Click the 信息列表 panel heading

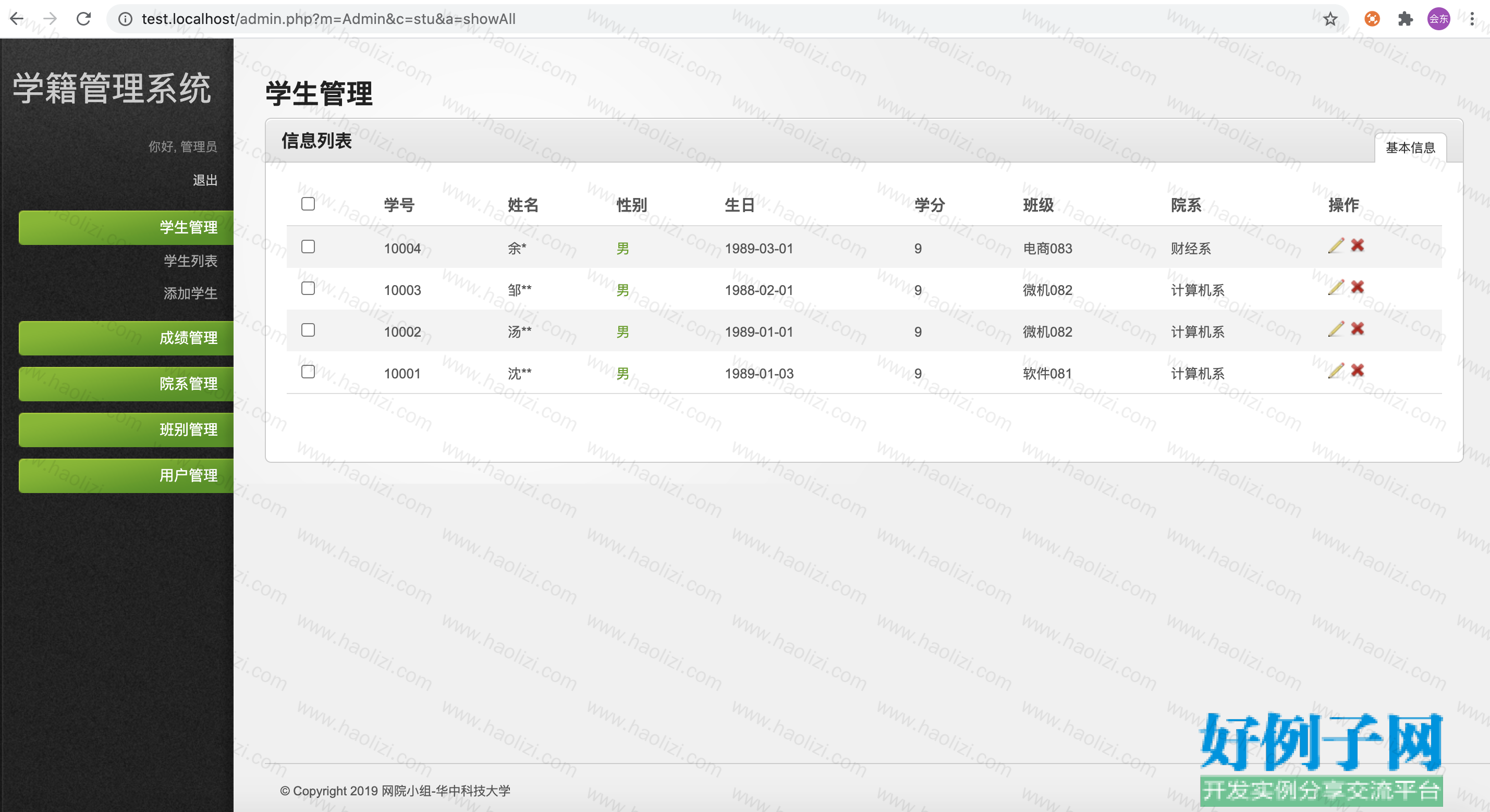(x=316, y=141)
